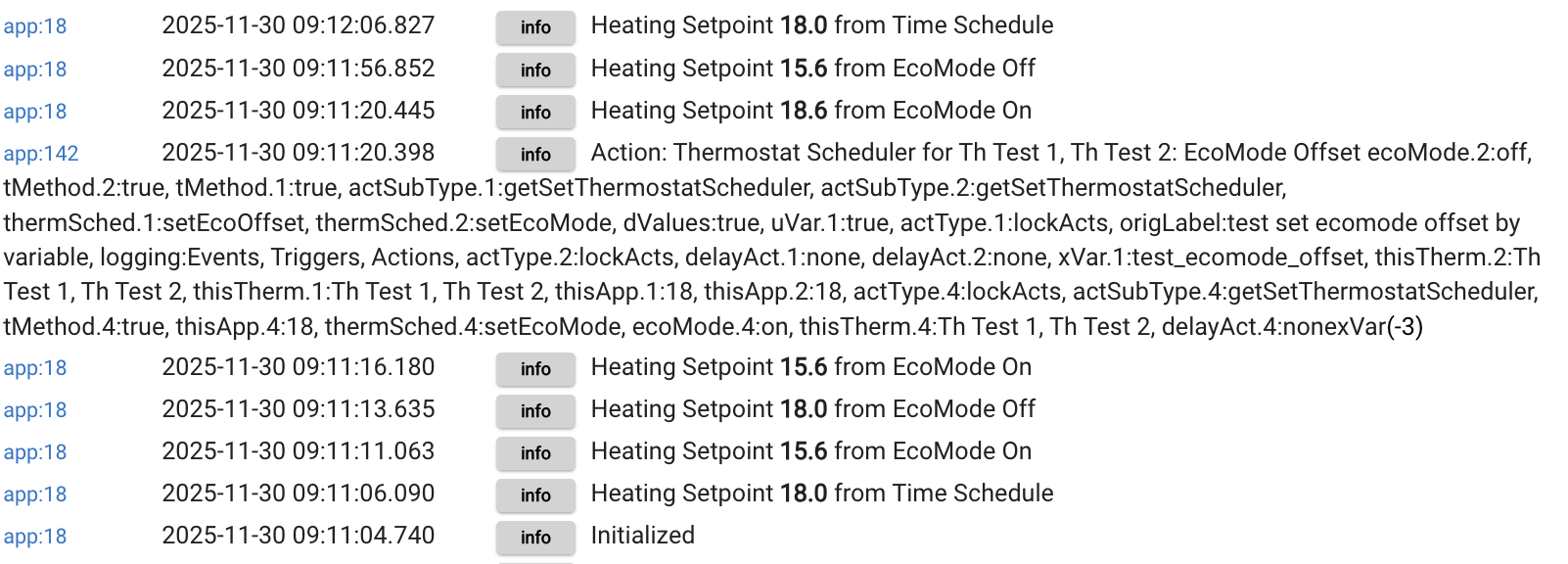Click the app:142 link
The height and width of the screenshot is (564, 1568).
point(41,154)
